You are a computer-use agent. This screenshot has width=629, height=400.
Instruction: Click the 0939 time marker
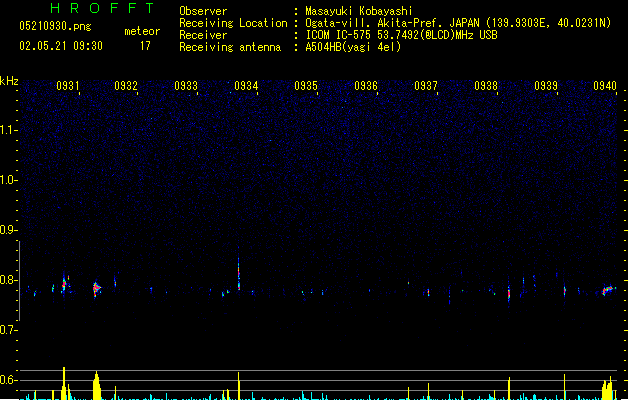point(546,86)
